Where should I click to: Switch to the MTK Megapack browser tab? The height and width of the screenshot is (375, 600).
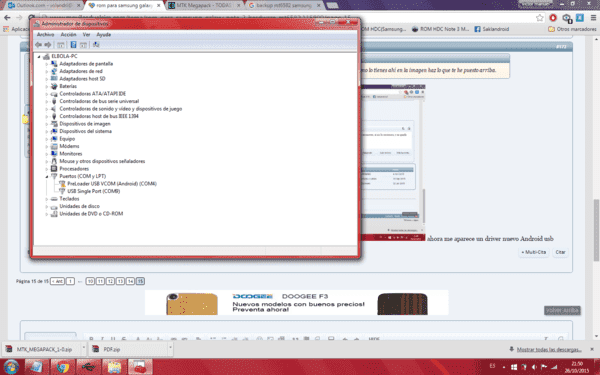coord(203,5)
